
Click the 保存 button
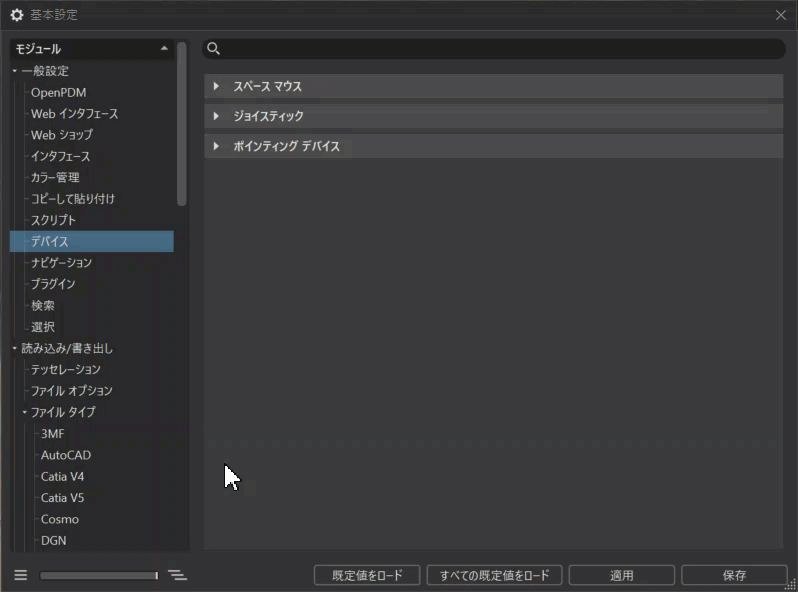tap(734, 575)
